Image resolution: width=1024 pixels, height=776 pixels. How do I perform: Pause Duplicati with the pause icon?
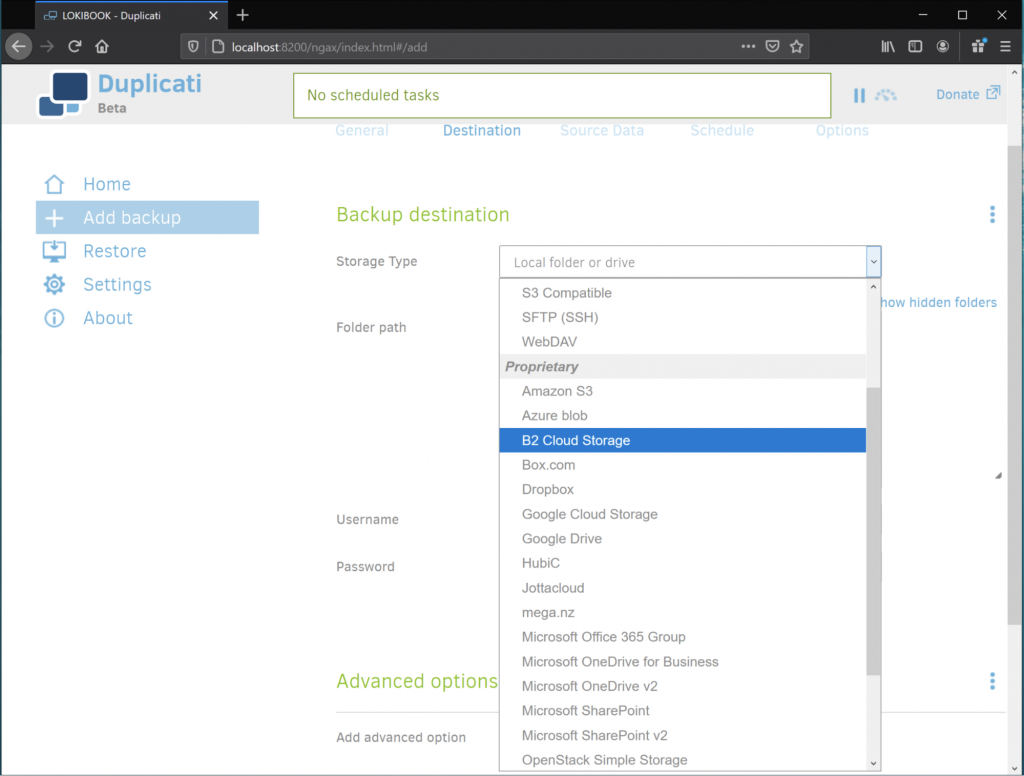tap(859, 95)
